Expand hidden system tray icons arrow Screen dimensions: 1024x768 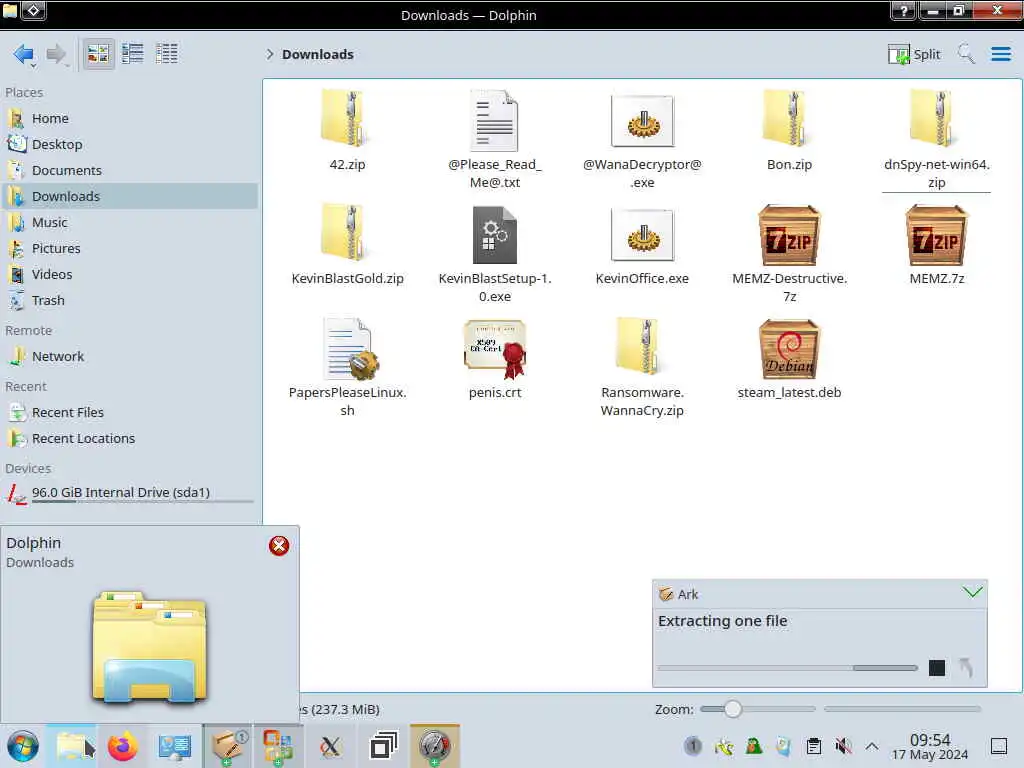point(872,746)
